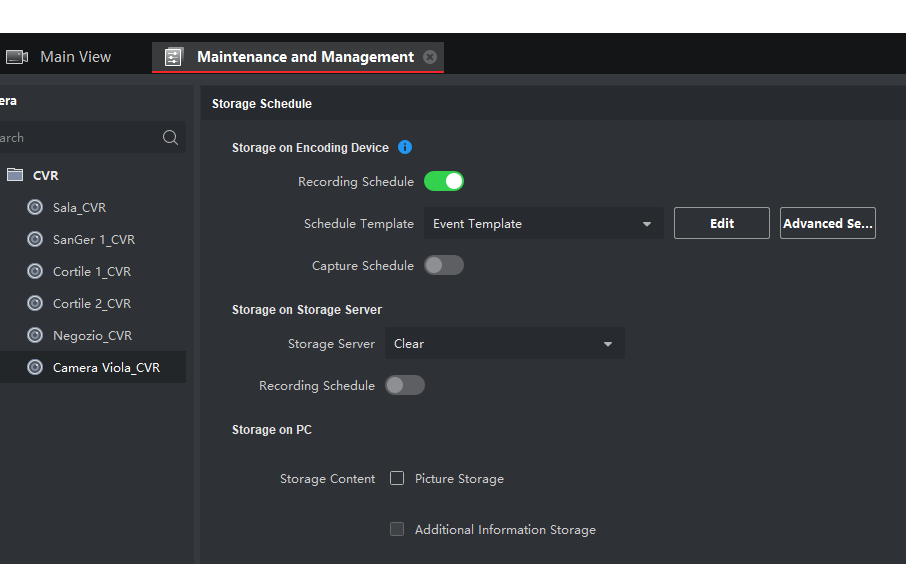Open the Storage Server dropdown
The width and height of the screenshot is (906, 564).
click(504, 343)
